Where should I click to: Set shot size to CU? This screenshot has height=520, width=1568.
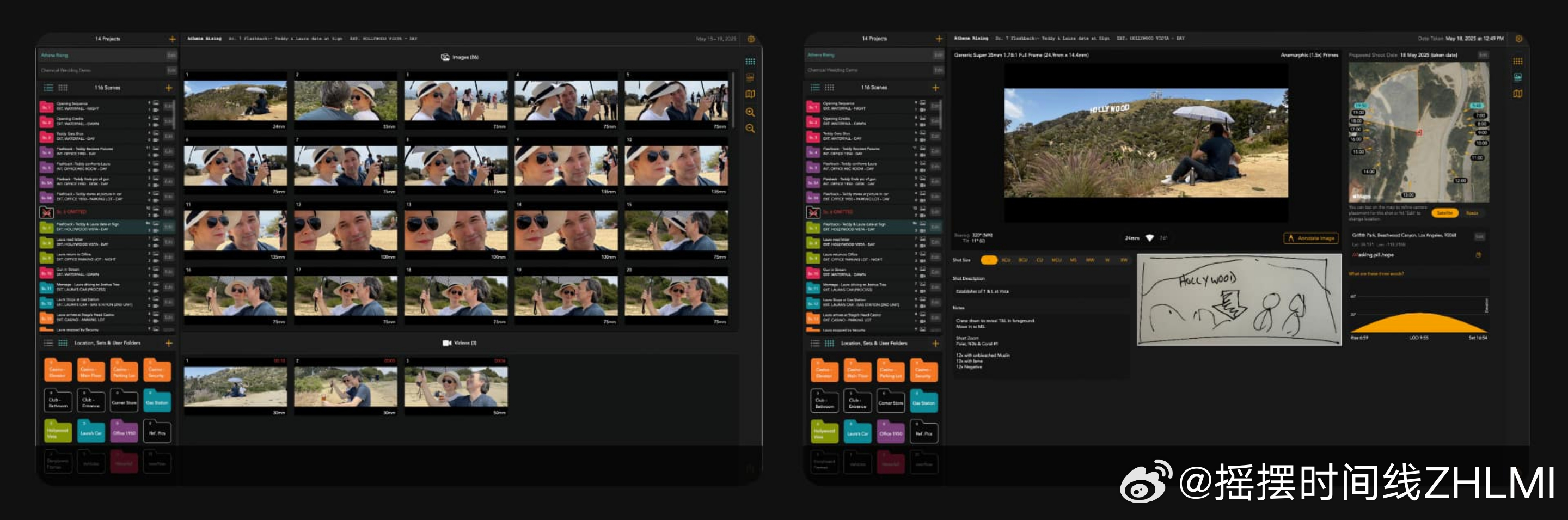tap(1040, 261)
